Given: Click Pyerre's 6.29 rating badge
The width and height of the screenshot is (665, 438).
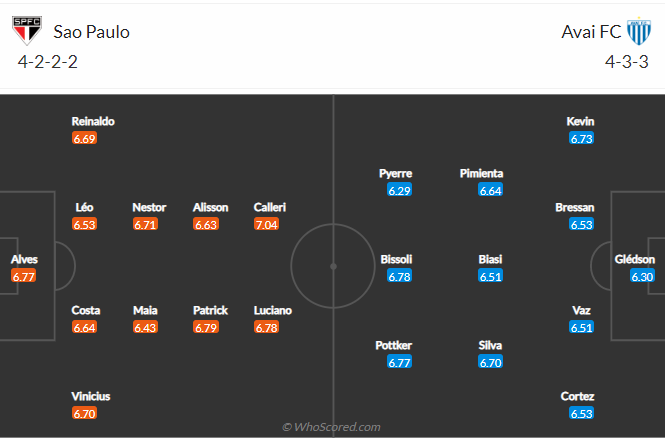Looking at the screenshot, I should [399, 190].
